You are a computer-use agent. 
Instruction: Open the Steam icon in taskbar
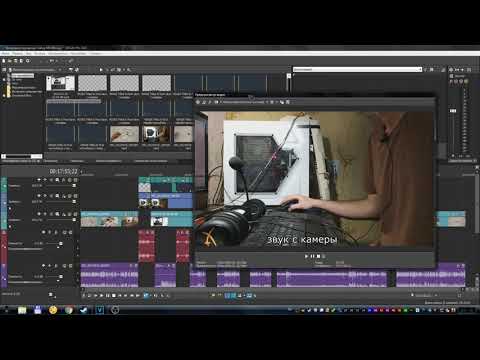83,310
